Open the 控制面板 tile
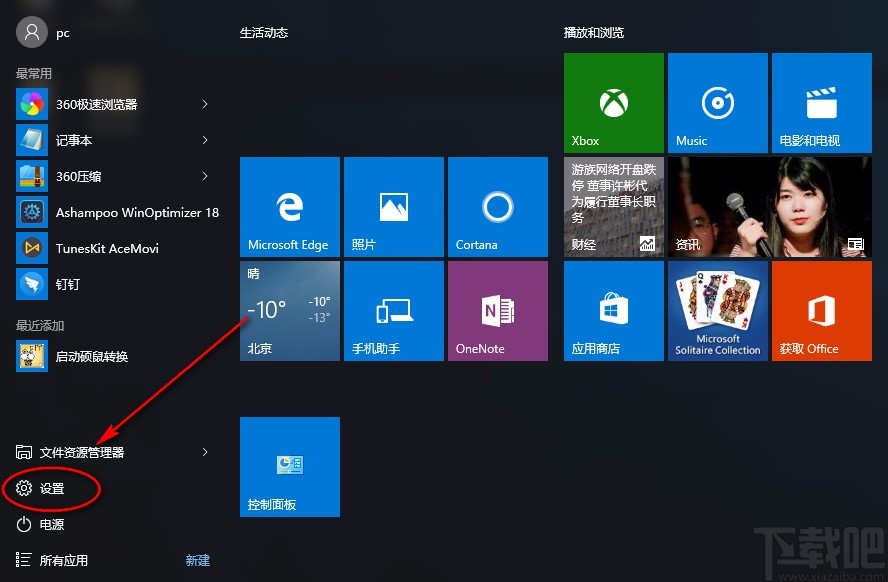888x582 pixels. (289, 466)
